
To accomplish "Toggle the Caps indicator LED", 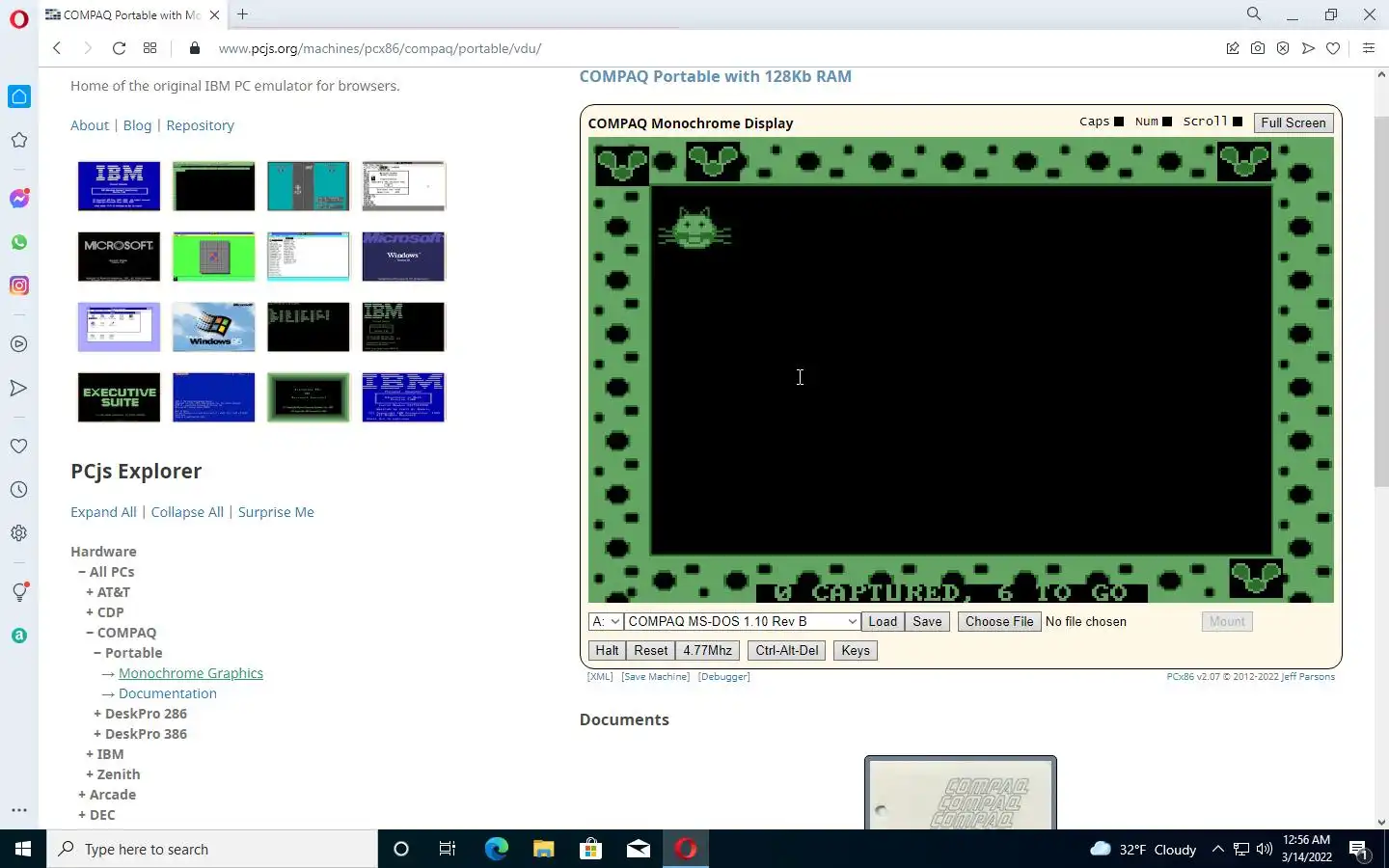I will [1119, 122].
